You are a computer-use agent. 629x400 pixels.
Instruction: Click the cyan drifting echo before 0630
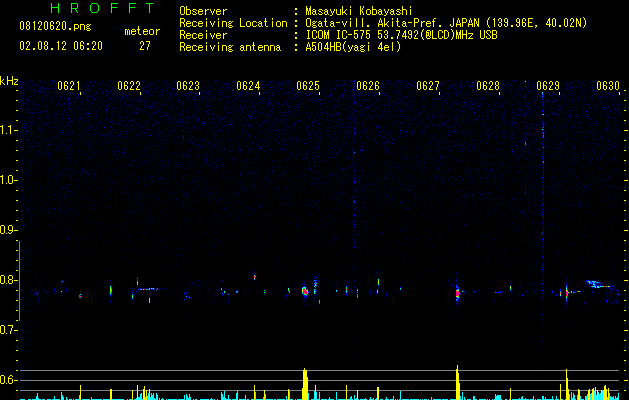(x=598, y=284)
